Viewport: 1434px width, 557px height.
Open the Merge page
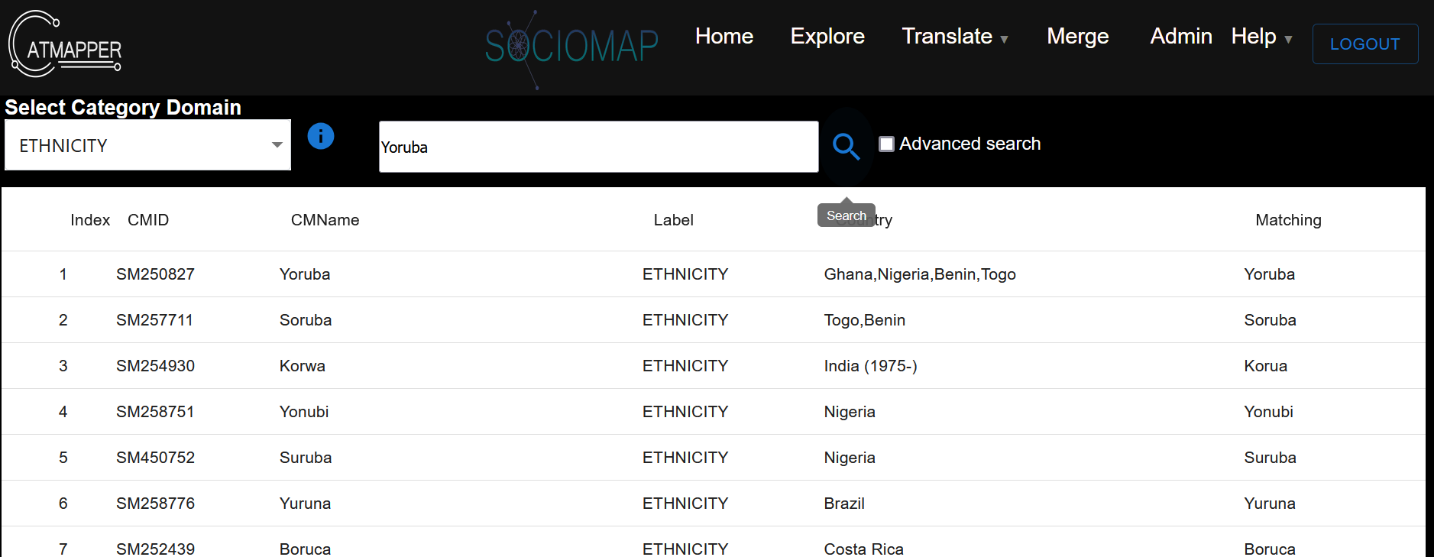pos(1077,37)
